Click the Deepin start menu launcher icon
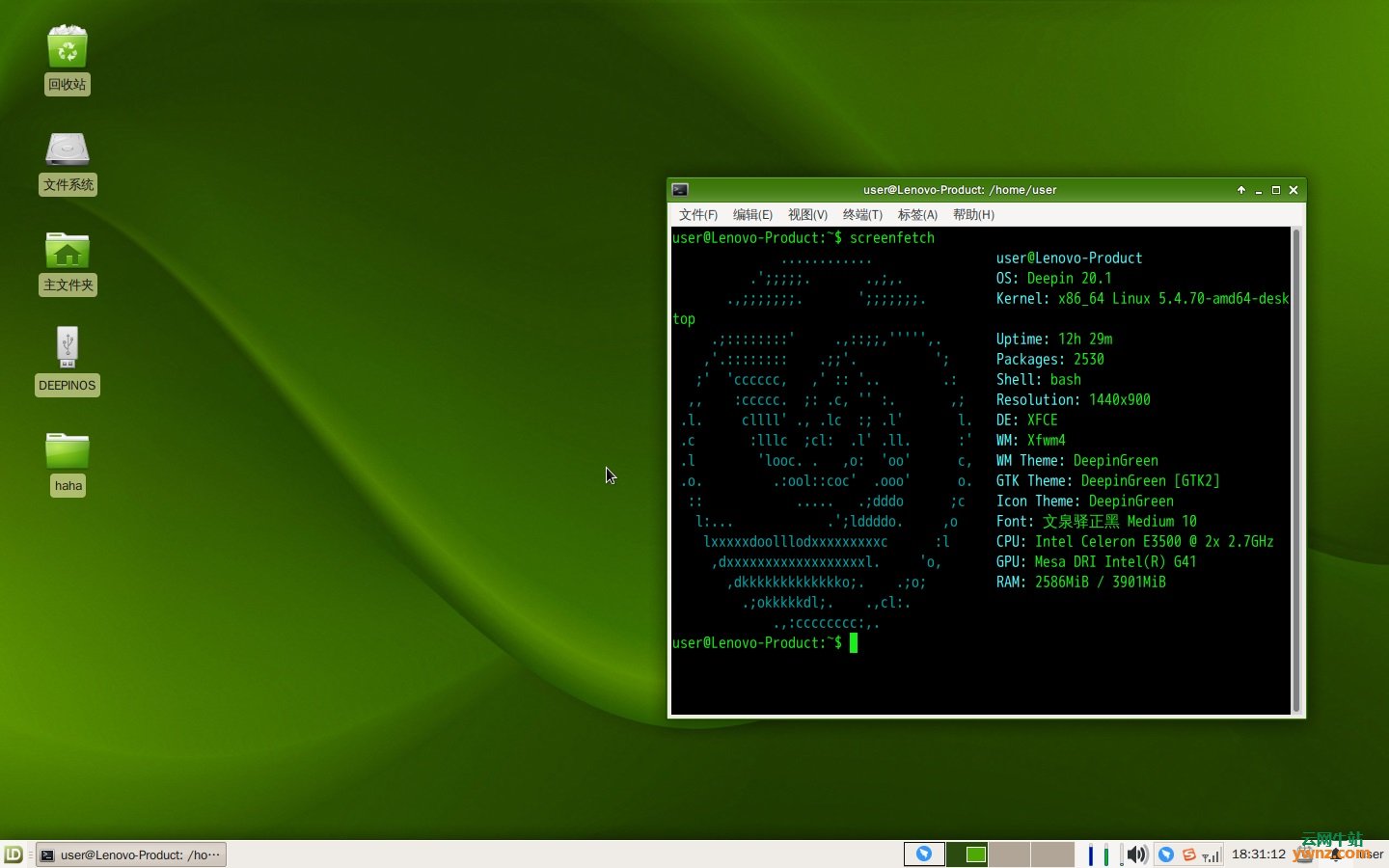1389x868 pixels. click(x=14, y=854)
